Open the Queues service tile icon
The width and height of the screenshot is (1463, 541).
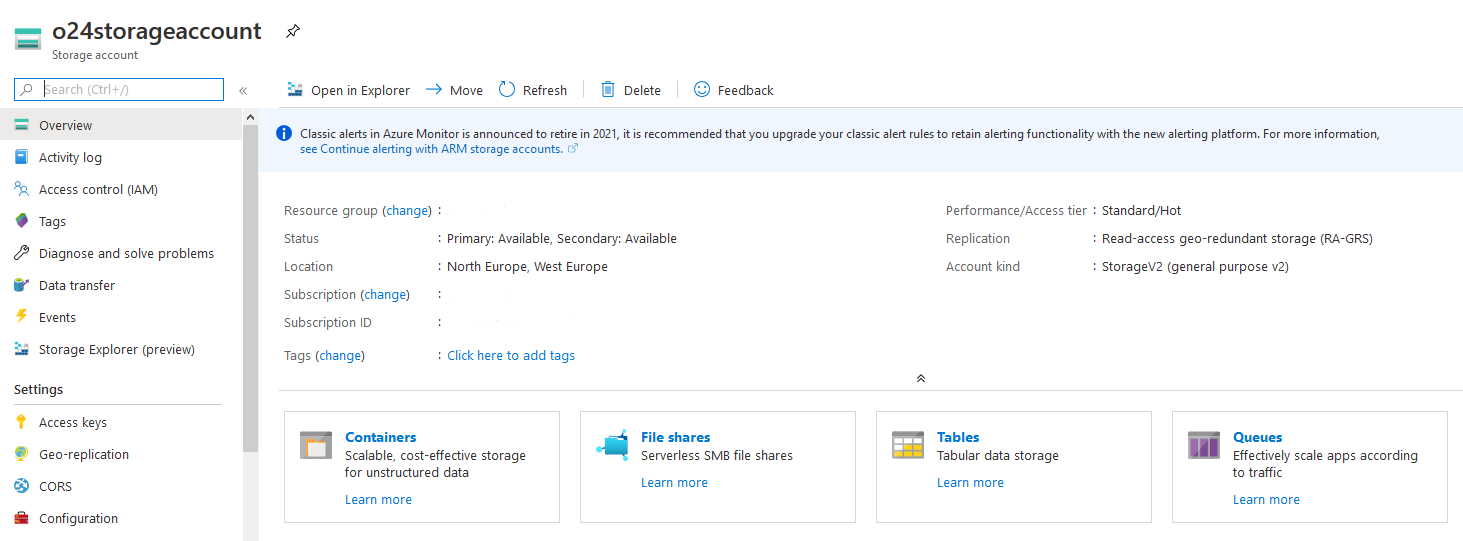pos(1204,446)
